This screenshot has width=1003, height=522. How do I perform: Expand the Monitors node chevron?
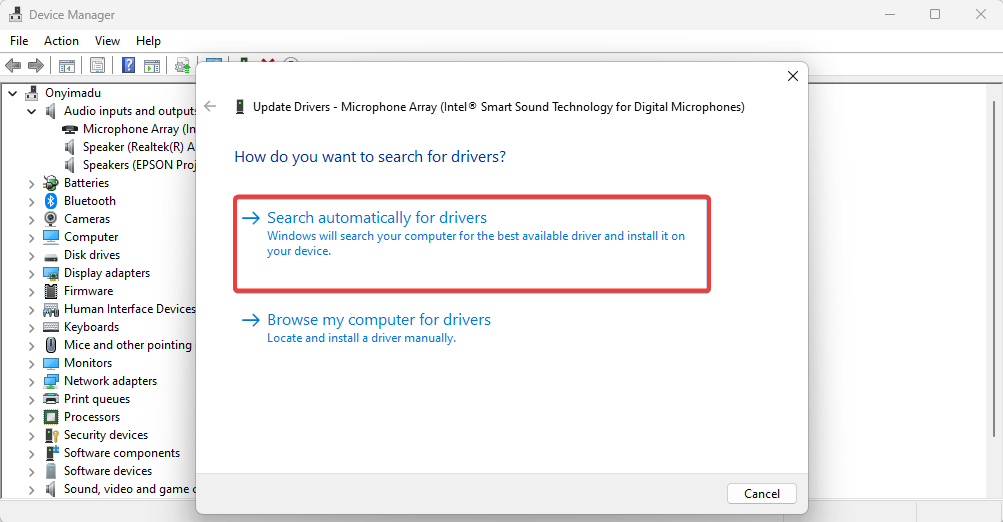(31, 364)
